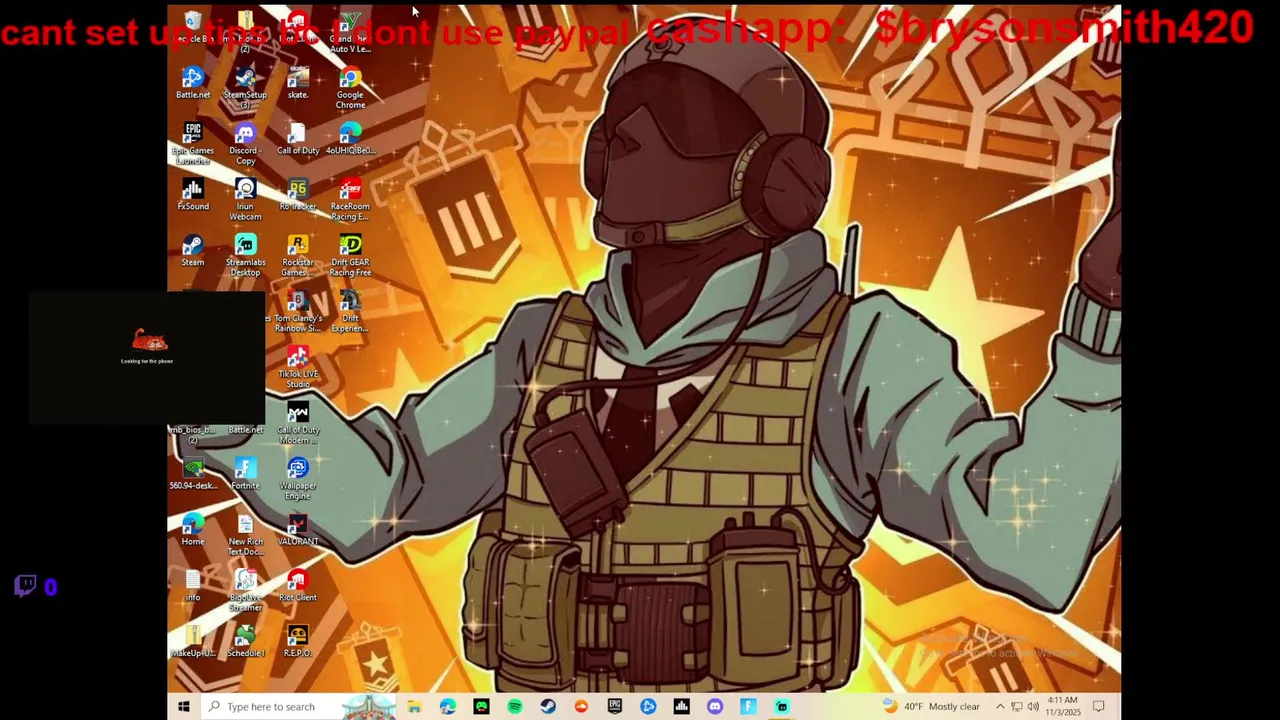Open the NVIDIA 560.94-desktop installer icon
Screen dimensions: 1280x720
pyautogui.click(x=193, y=476)
